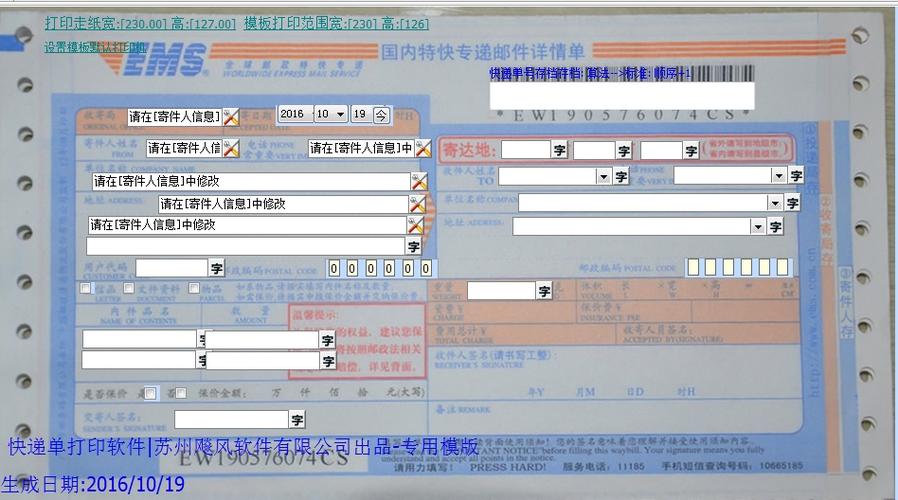Open edit tool for sender company name field
898x500 pixels.
(x=419, y=182)
